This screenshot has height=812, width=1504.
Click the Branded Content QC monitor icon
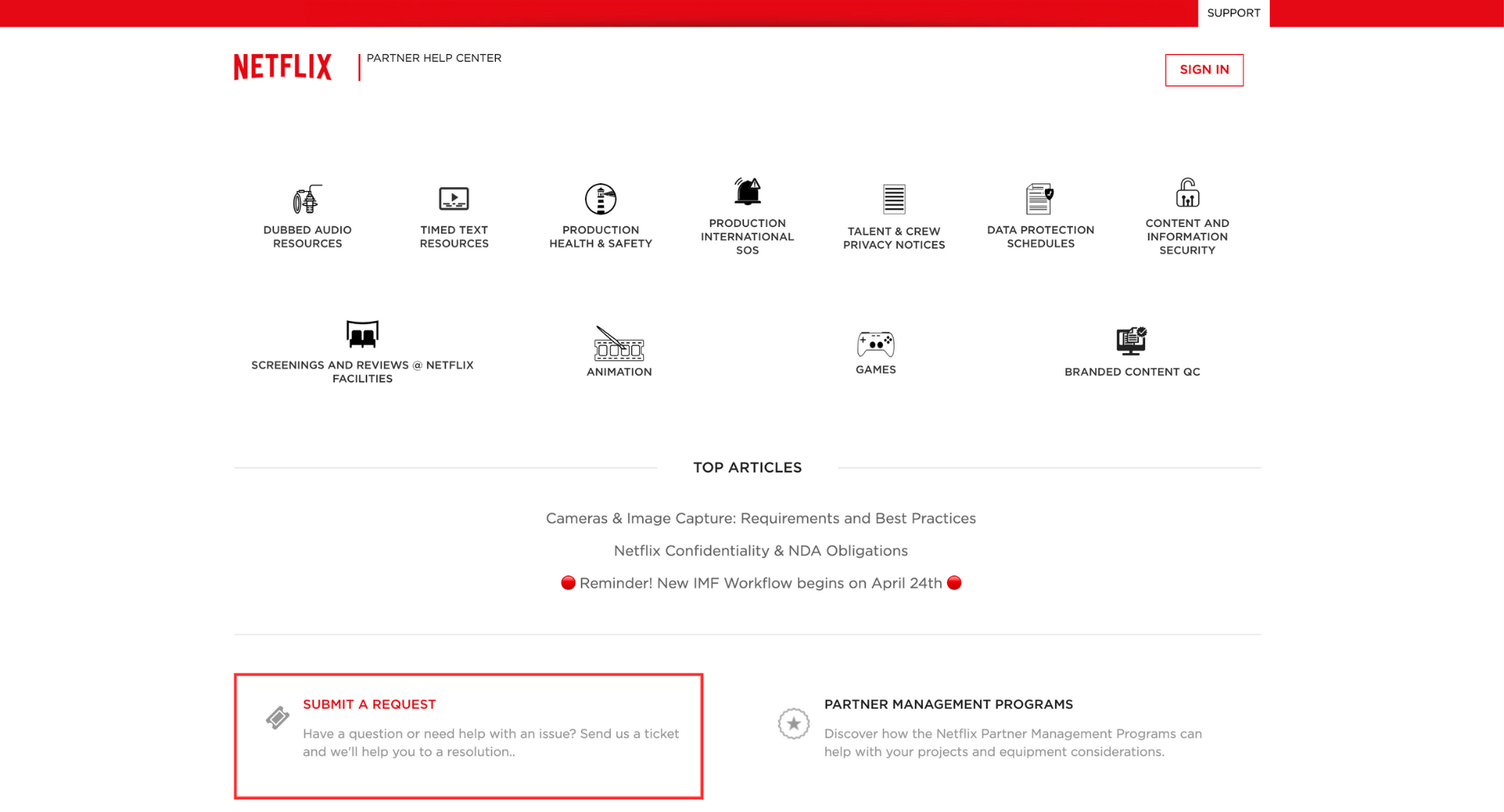point(1132,341)
